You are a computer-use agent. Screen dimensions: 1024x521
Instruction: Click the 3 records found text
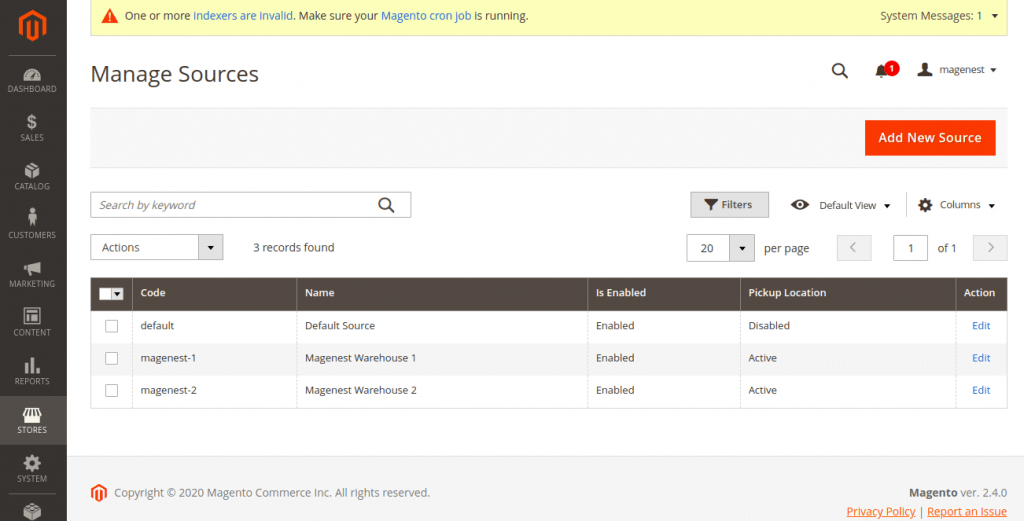tap(294, 247)
